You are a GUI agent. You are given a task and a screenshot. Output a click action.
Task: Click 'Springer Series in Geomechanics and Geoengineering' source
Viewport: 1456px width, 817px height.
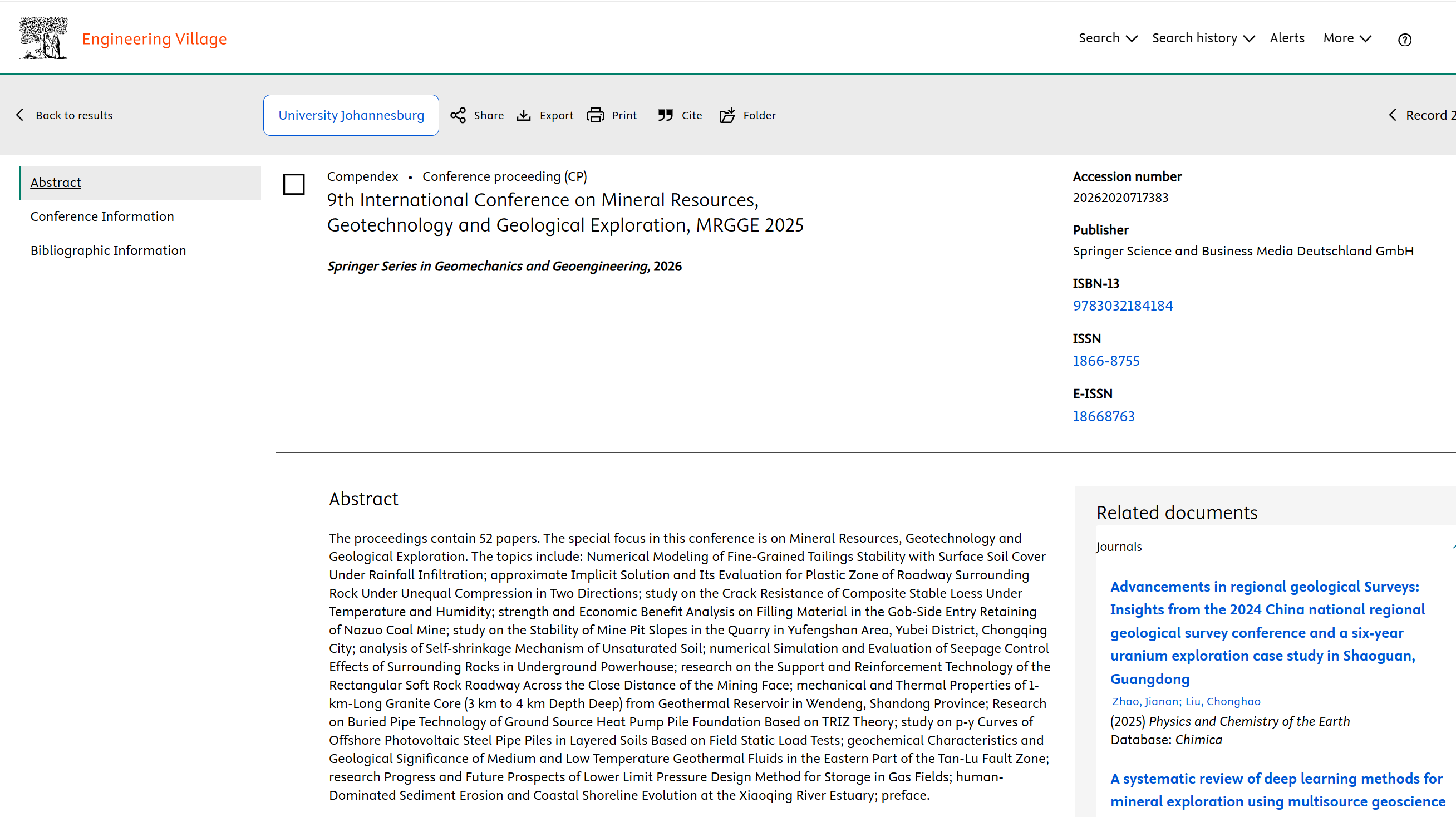pyautogui.click(x=488, y=266)
